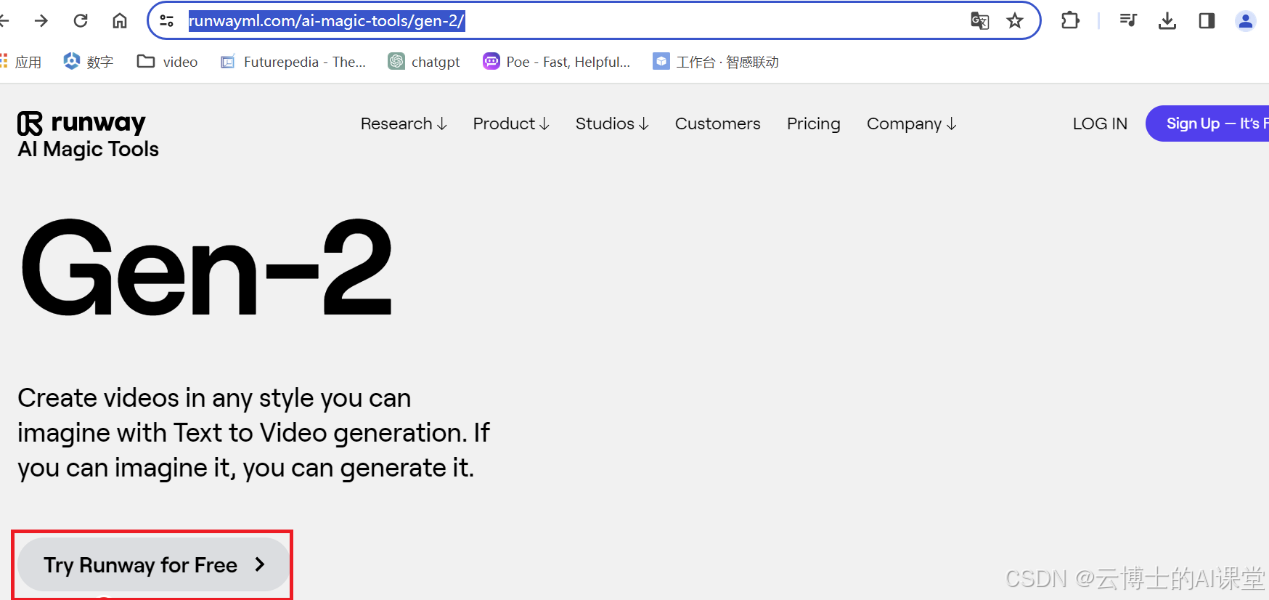Open the Customers page
Image resolution: width=1269 pixels, height=600 pixels.
[717, 124]
